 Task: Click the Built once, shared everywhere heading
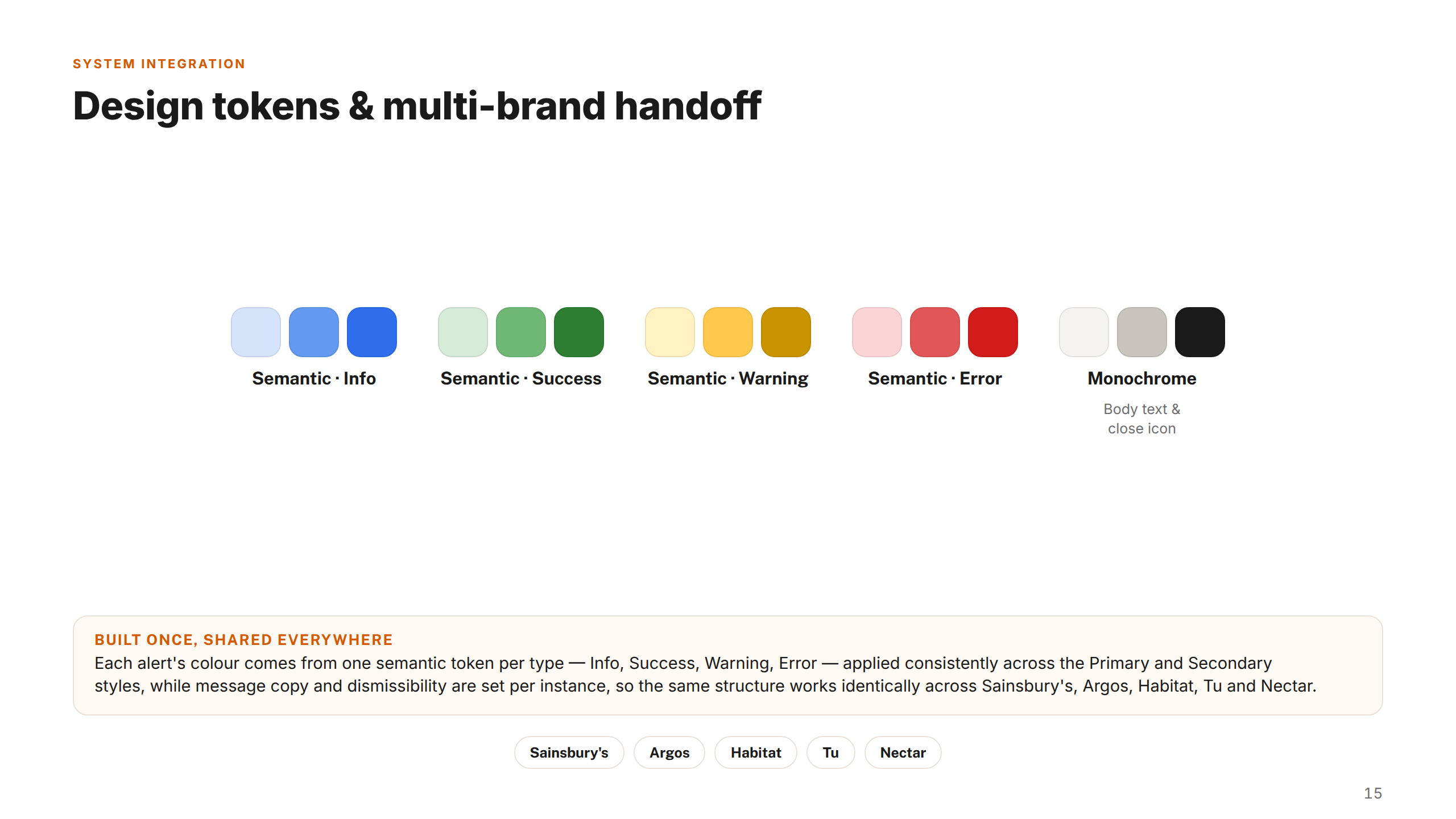pos(243,640)
